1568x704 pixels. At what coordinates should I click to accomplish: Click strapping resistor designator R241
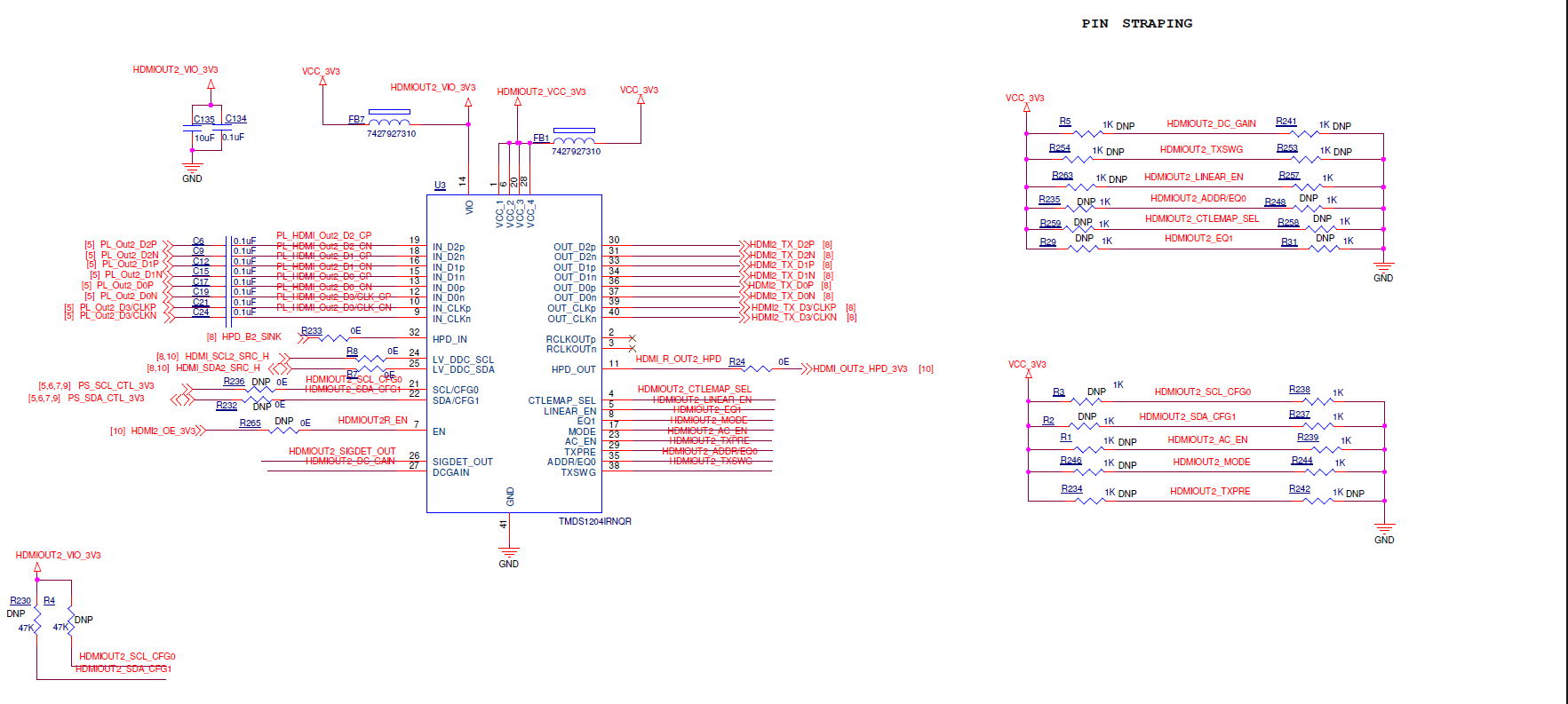pyautogui.click(x=1286, y=121)
